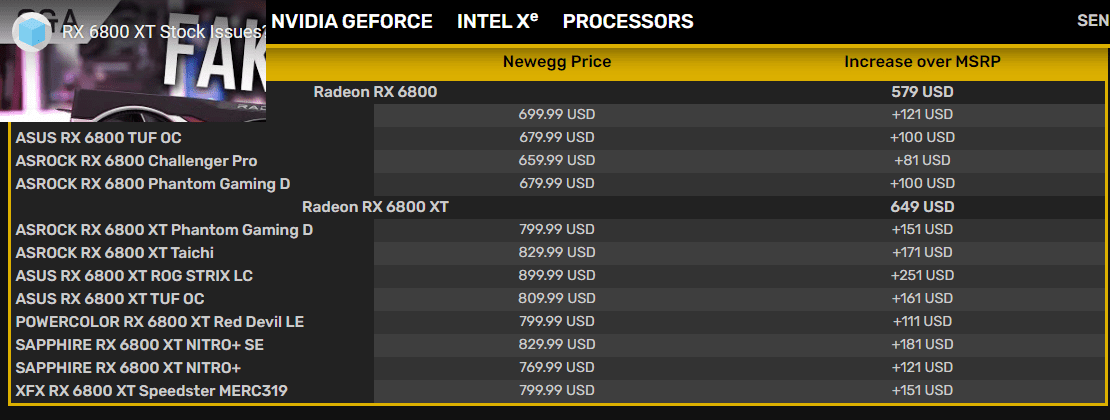
Task: Select SAPPHIRE RX 6800 XT NITRO+ row name
Action: tap(129, 368)
